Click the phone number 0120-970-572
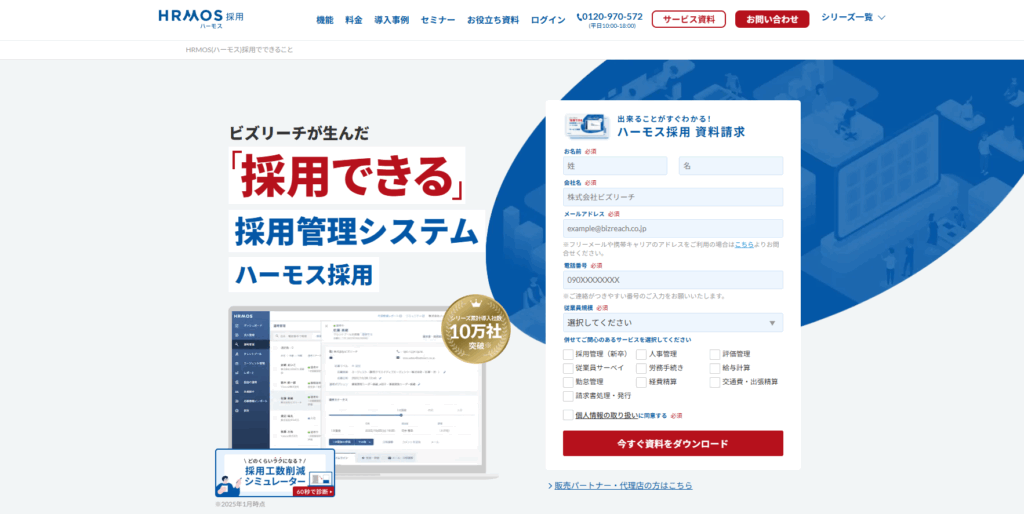This screenshot has width=1024, height=514. tap(610, 16)
